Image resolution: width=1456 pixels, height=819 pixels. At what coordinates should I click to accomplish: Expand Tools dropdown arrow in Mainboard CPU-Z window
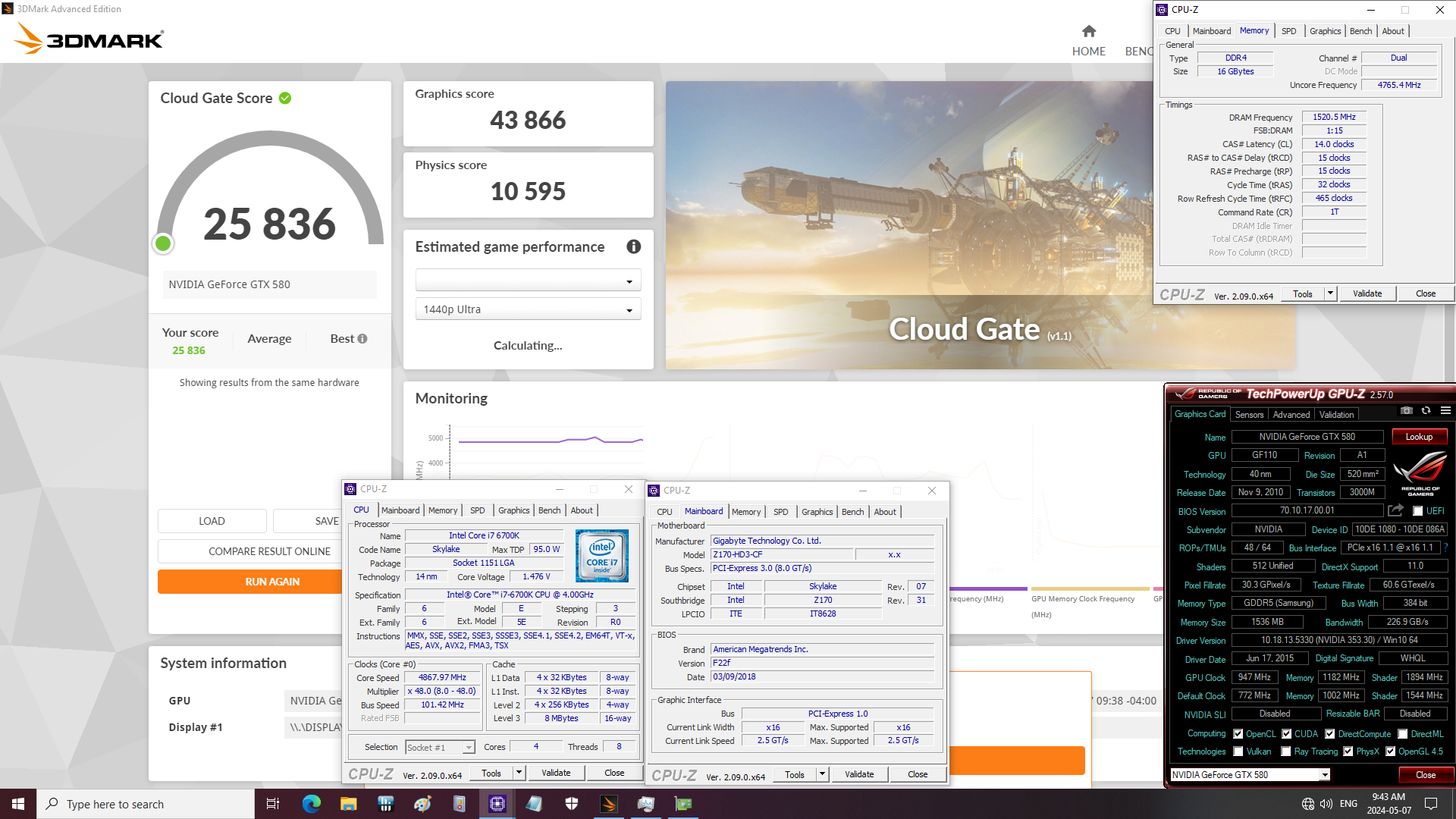tap(822, 774)
